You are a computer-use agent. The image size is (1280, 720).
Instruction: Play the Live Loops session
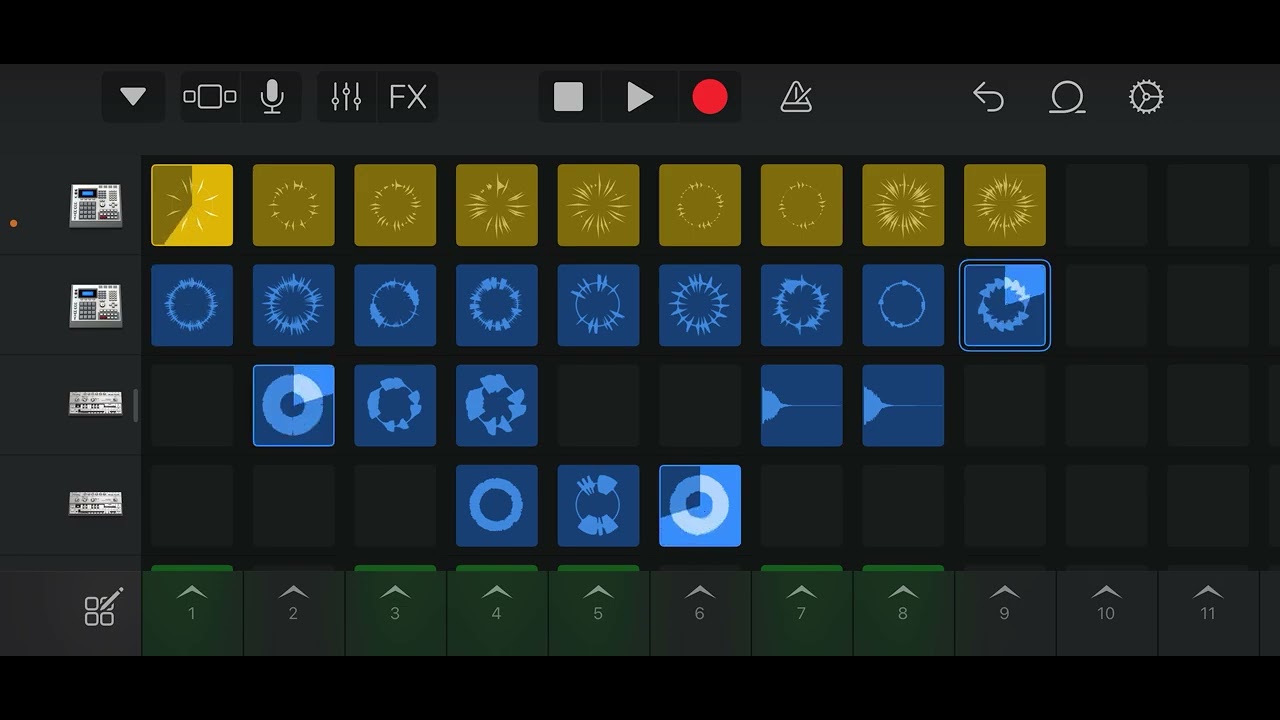pyautogui.click(x=640, y=97)
